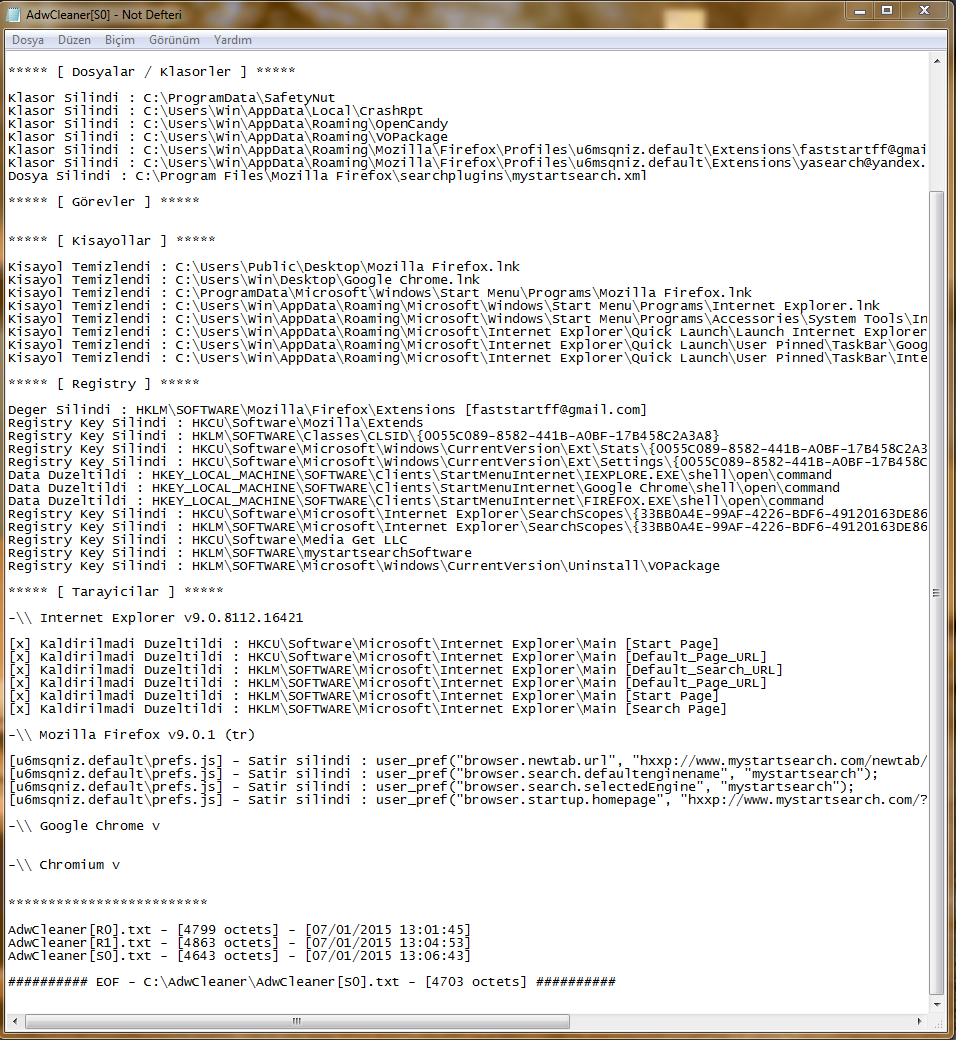Click the Notepad icon in title bar
Image resolution: width=956 pixels, height=1040 pixels.
point(13,15)
